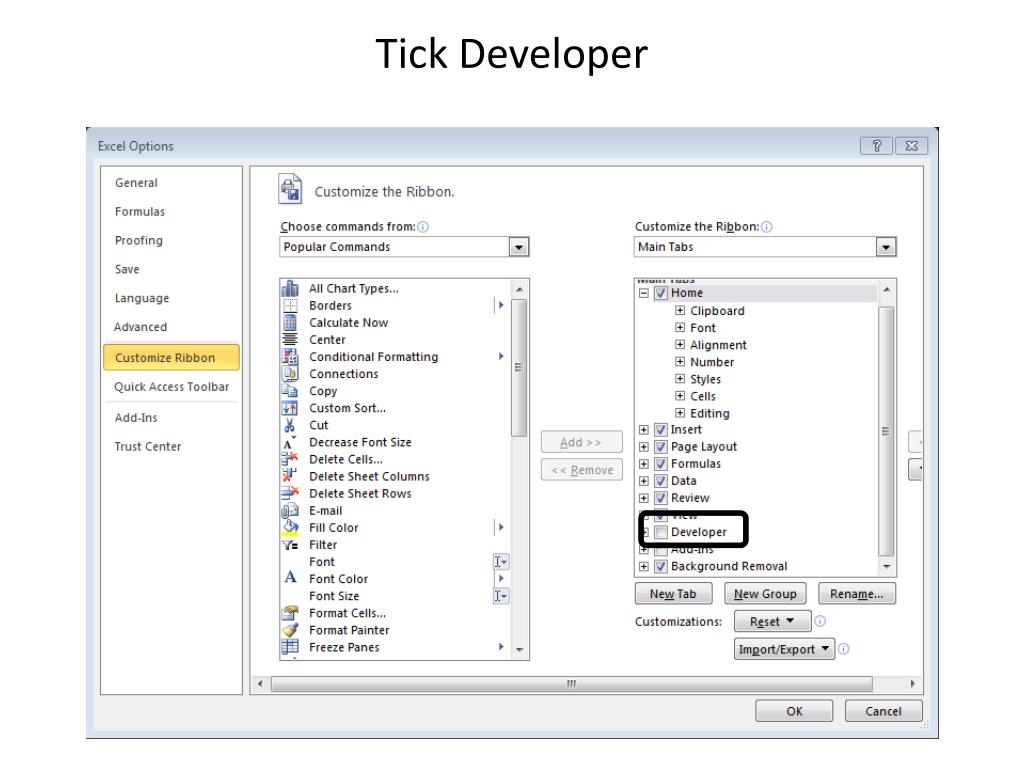Viewport: 1024px width, 768px height.
Task: Select the Delete Sheet Columns icon
Action: [290, 476]
